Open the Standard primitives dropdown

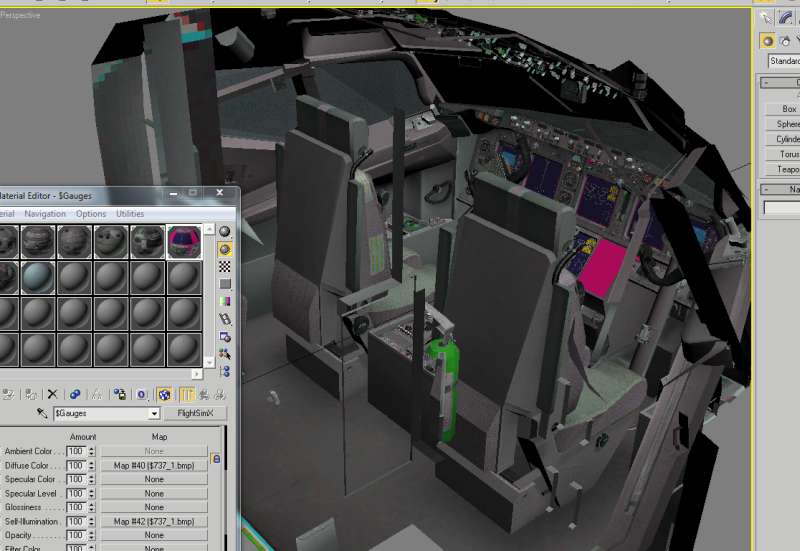(784, 61)
